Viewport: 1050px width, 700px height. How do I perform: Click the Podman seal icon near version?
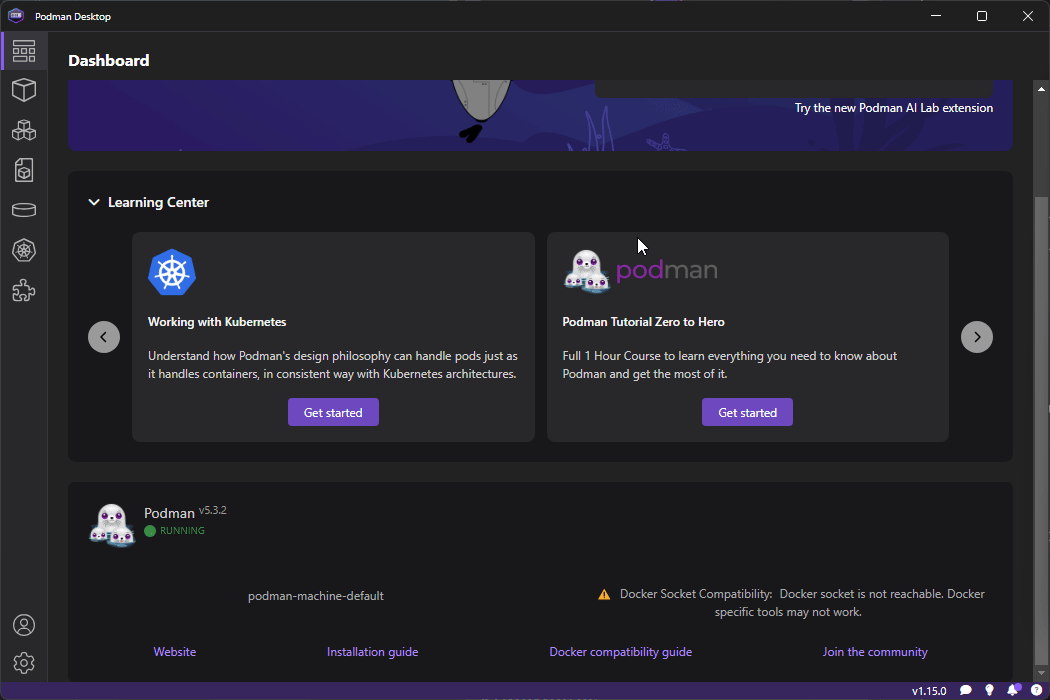coord(112,525)
